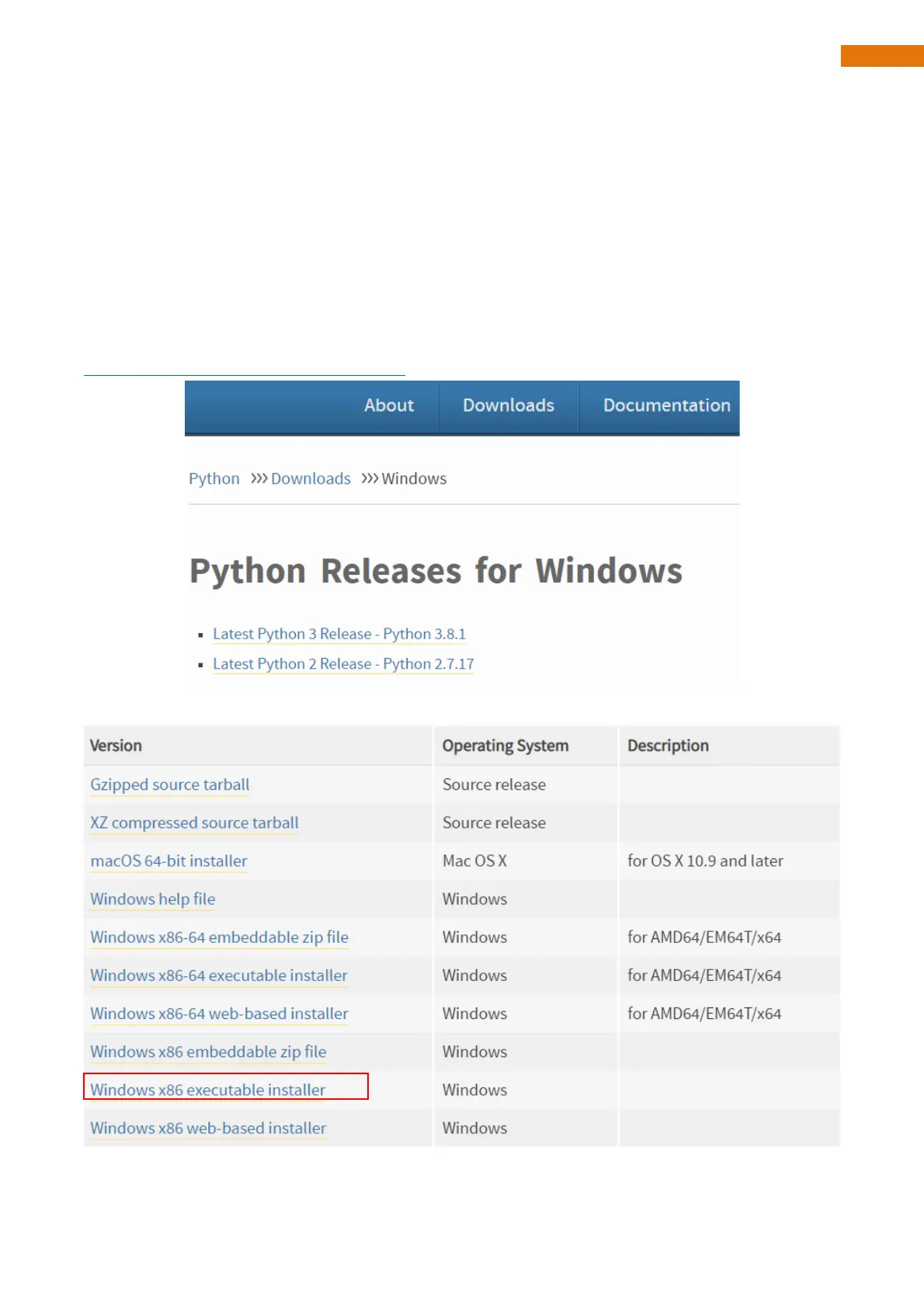The height and width of the screenshot is (1308, 924).
Task: Select Windows cell in Windows help file row
Action: click(474, 899)
